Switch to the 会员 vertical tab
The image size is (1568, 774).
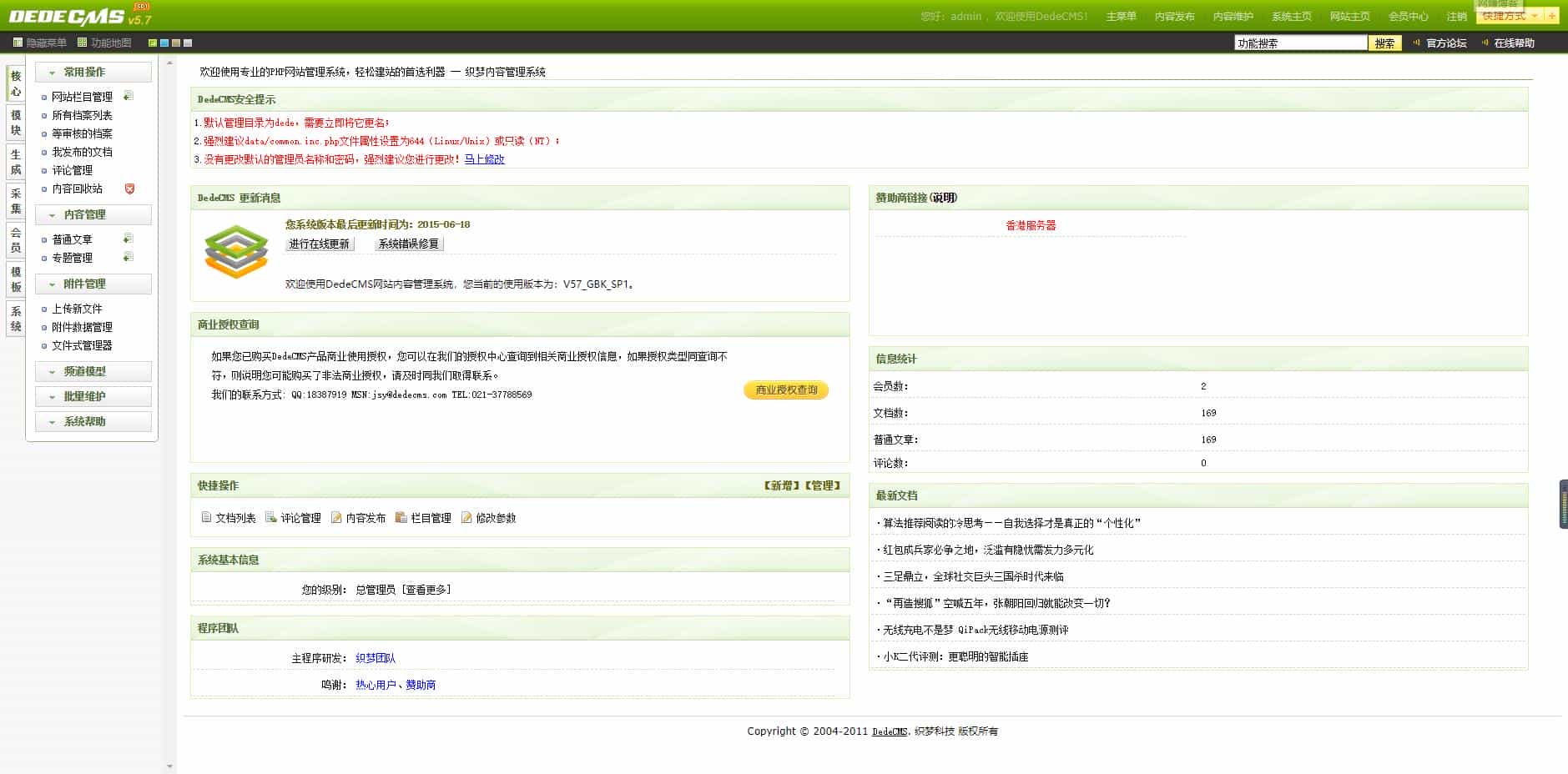(16, 240)
